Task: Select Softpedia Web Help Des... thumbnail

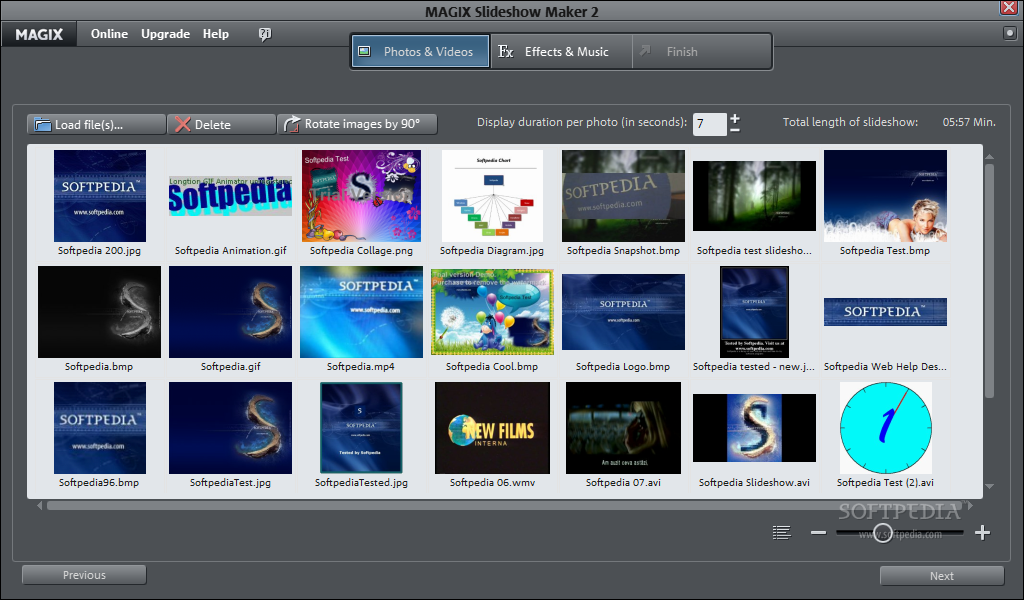Action: coord(886,312)
